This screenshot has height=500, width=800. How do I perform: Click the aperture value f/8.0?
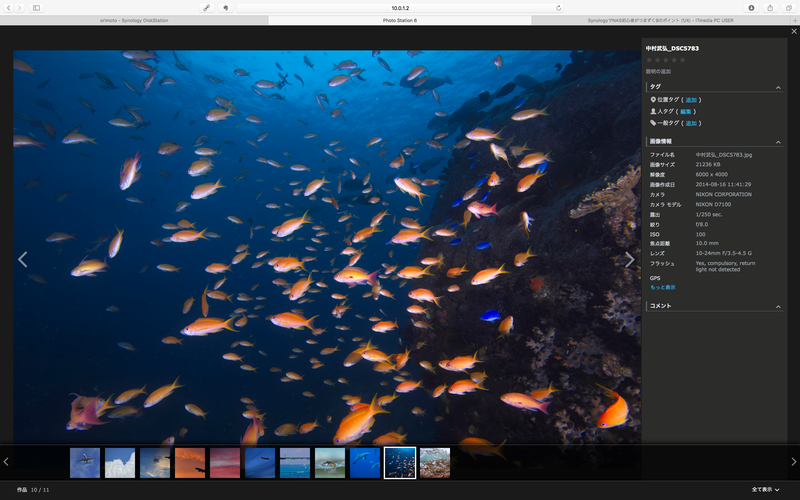point(702,224)
